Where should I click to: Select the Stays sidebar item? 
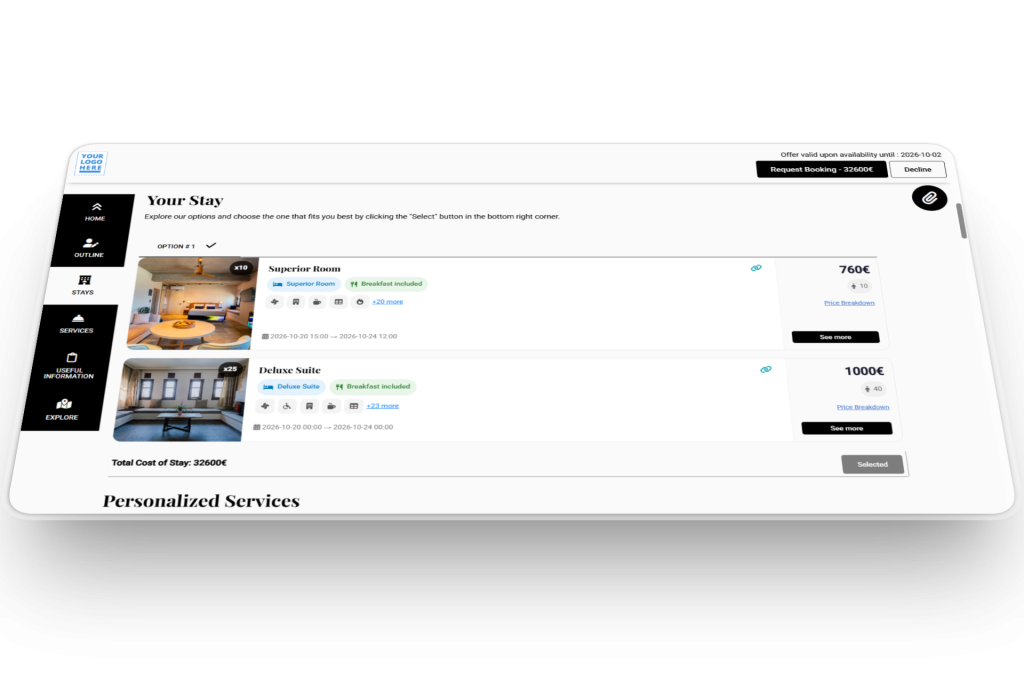(x=83, y=285)
